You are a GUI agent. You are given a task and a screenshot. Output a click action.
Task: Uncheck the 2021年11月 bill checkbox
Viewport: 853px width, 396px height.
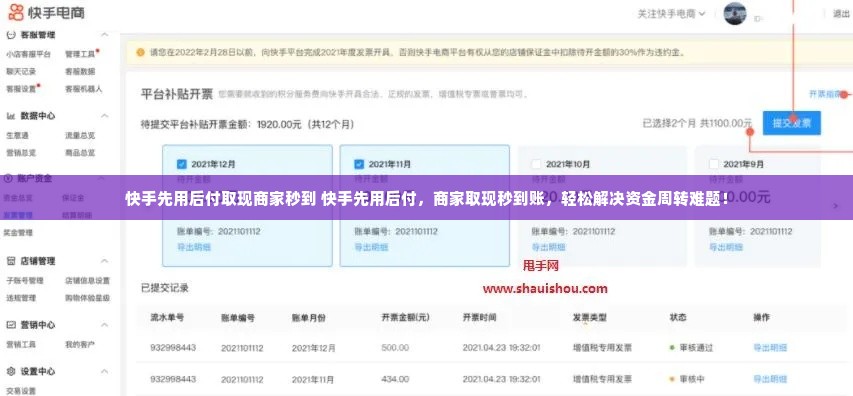pyautogui.click(x=359, y=164)
